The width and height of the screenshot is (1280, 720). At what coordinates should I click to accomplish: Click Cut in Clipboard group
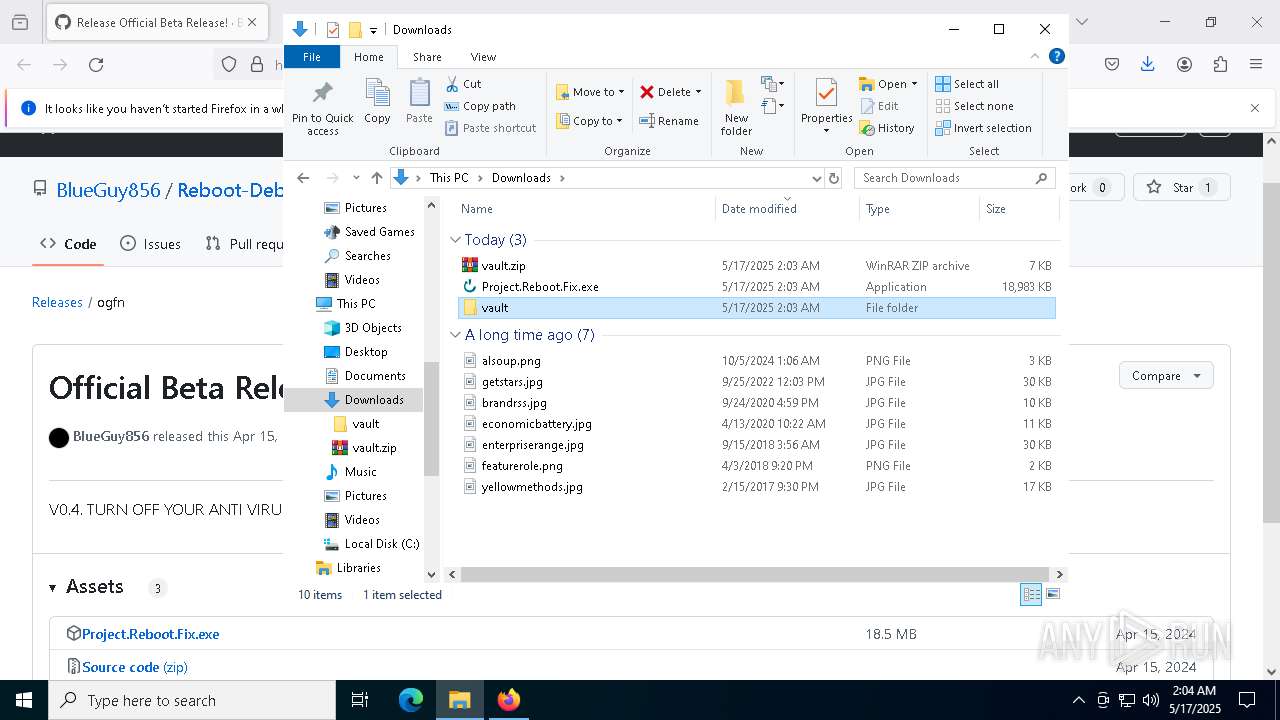(x=463, y=84)
